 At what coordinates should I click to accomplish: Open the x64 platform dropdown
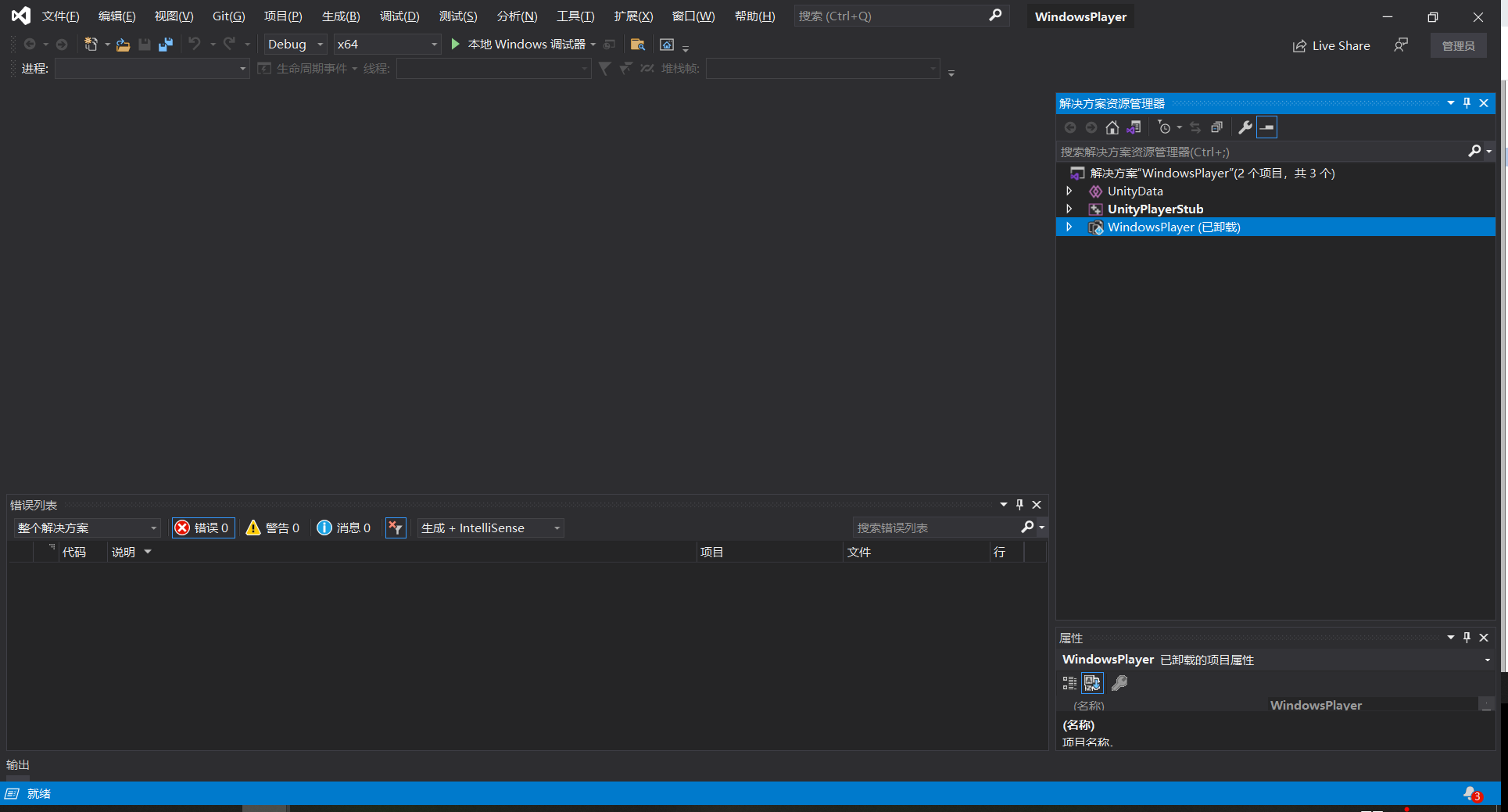[x=387, y=45]
